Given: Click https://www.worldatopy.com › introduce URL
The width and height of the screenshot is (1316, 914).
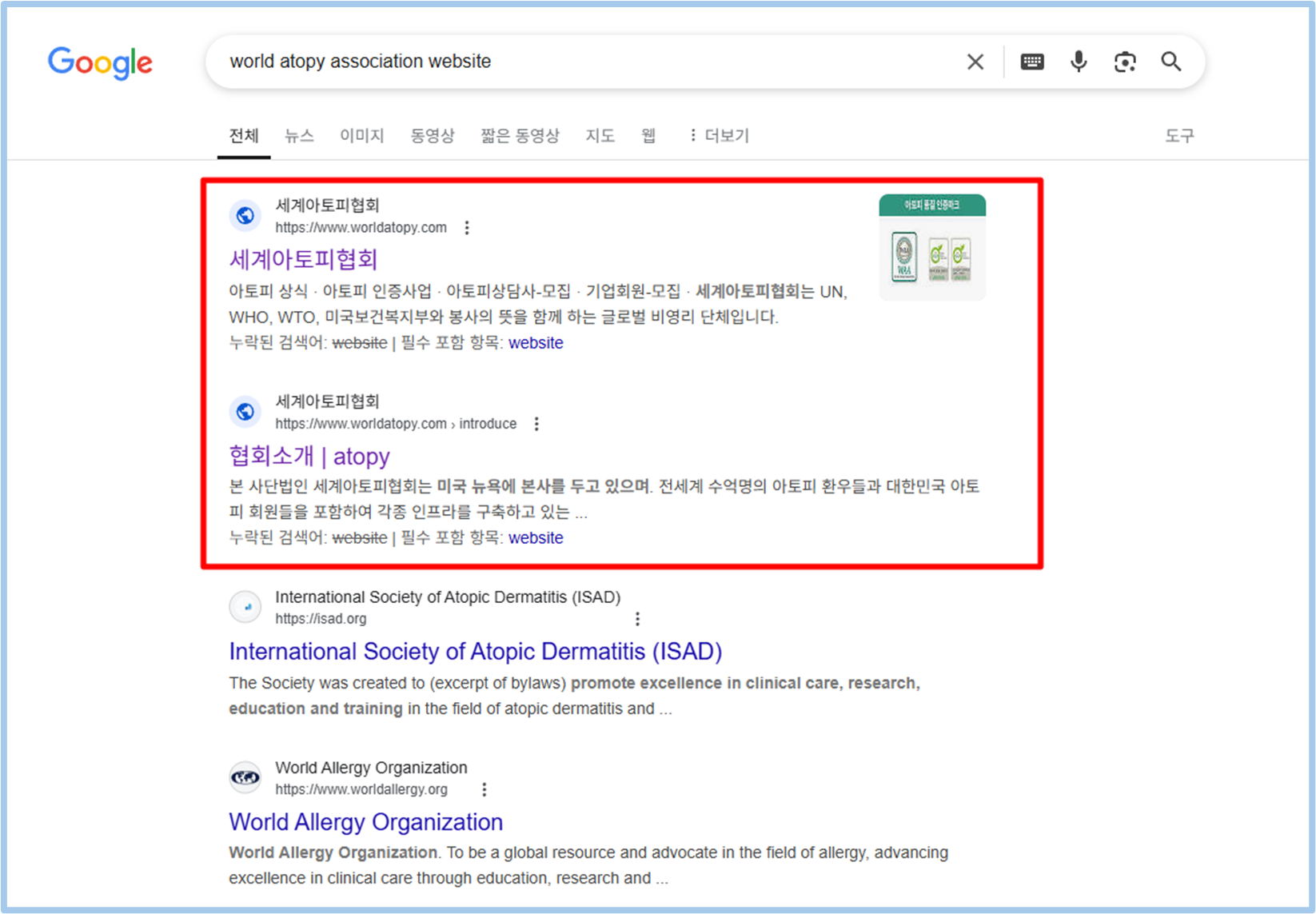Looking at the screenshot, I should (396, 424).
